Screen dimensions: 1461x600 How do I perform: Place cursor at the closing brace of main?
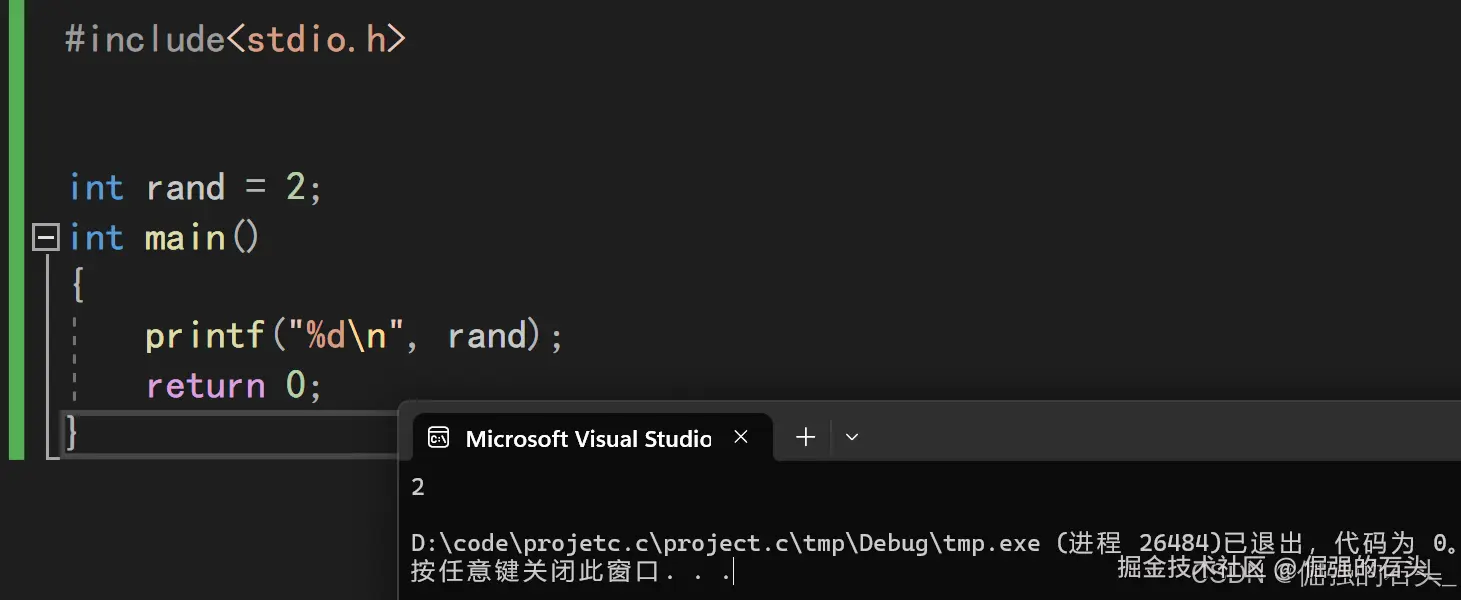coord(72,432)
